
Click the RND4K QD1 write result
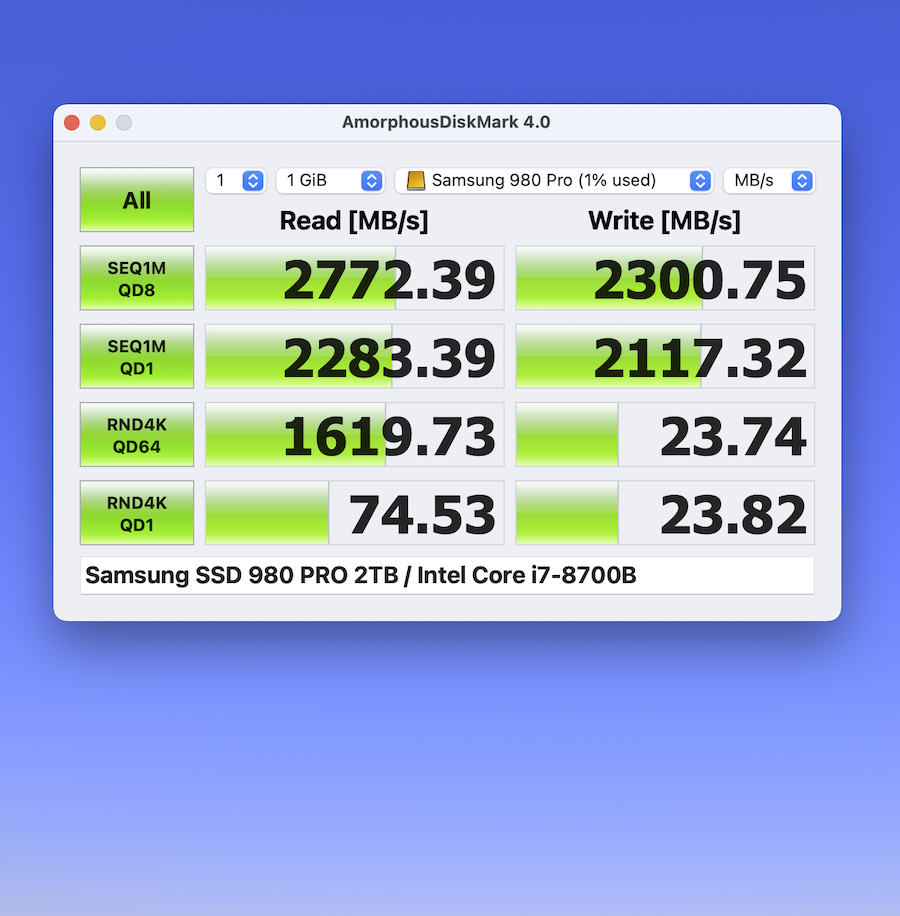point(664,512)
